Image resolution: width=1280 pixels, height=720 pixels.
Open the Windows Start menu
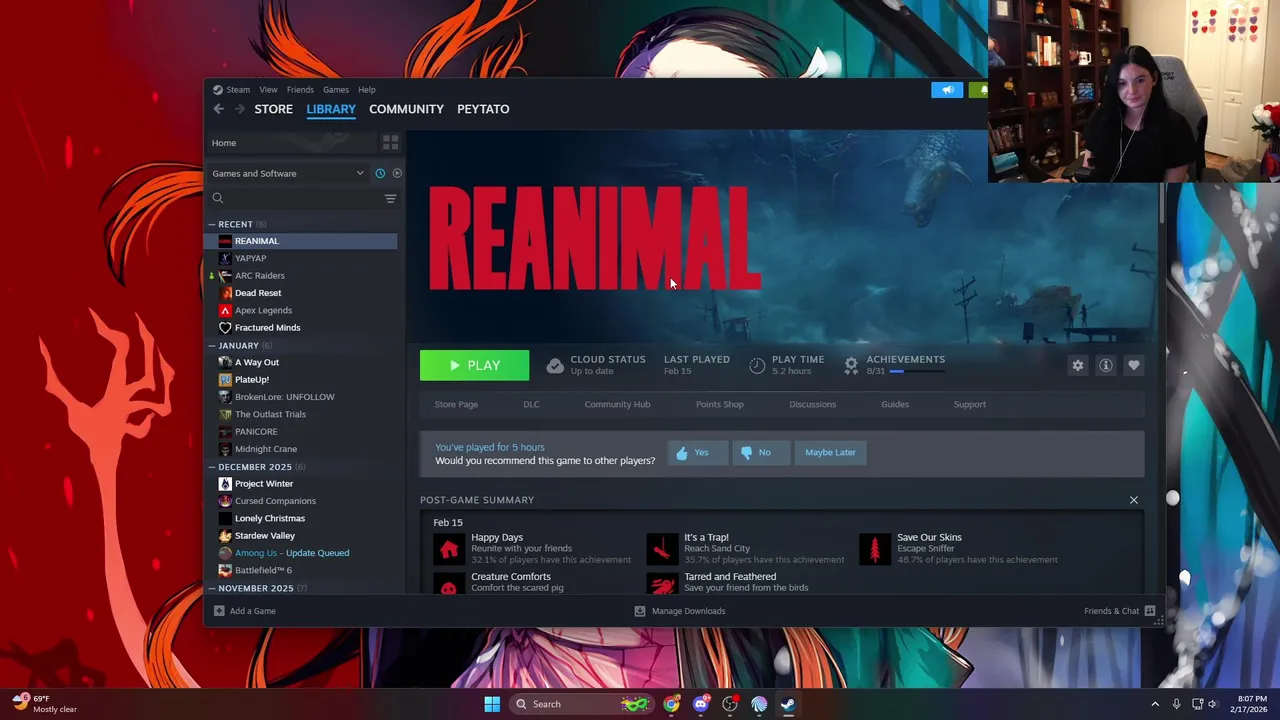click(x=492, y=704)
